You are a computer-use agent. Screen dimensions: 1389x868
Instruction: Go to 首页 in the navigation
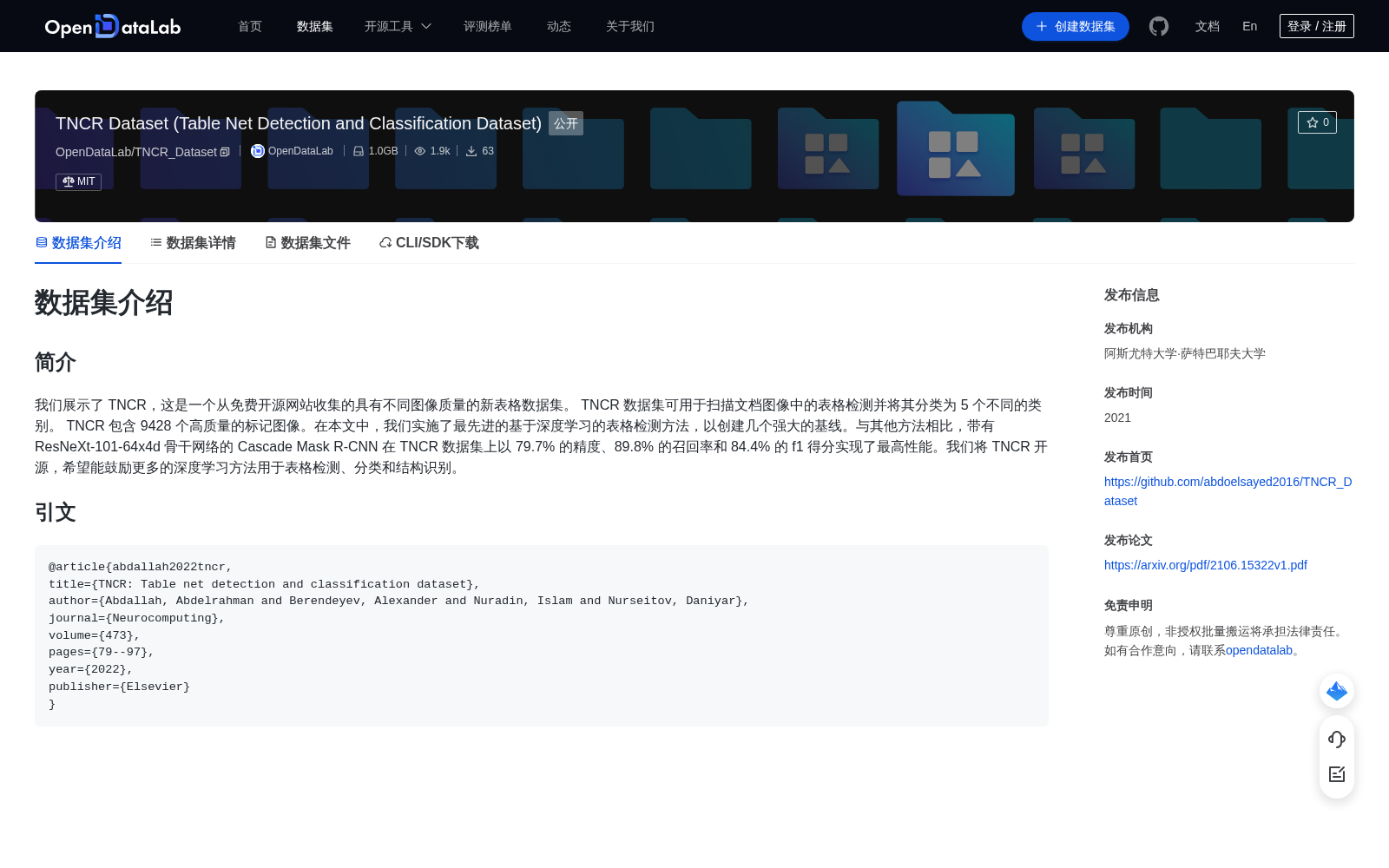click(250, 26)
